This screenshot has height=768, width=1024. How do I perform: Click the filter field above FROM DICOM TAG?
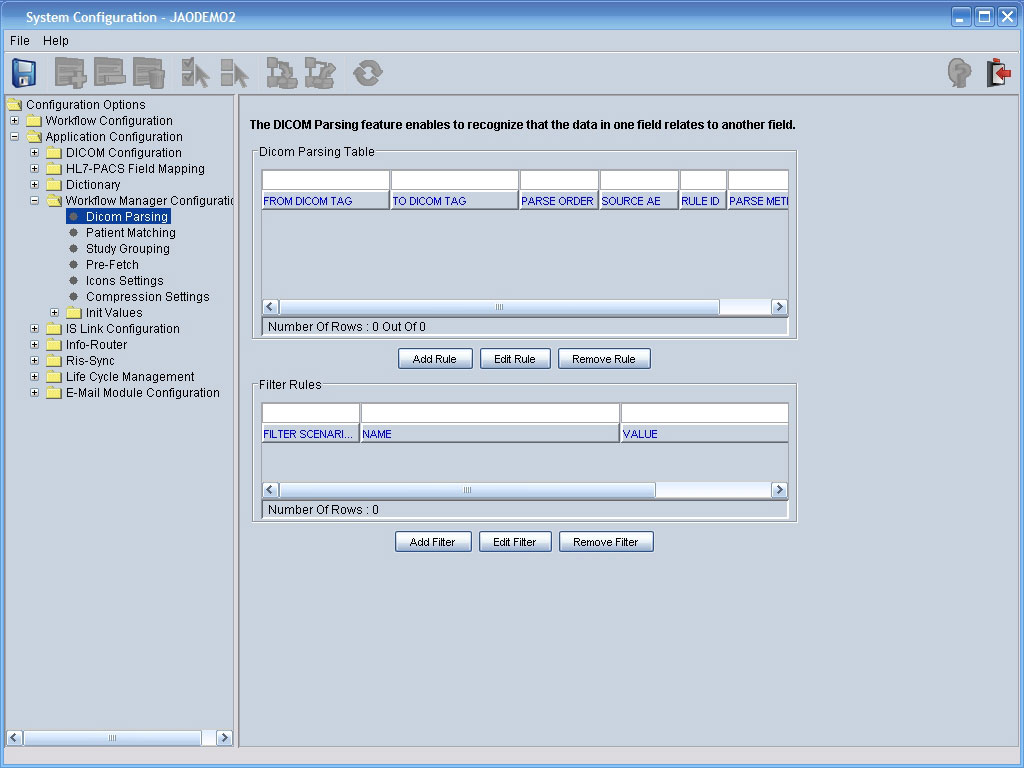(x=325, y=180)
